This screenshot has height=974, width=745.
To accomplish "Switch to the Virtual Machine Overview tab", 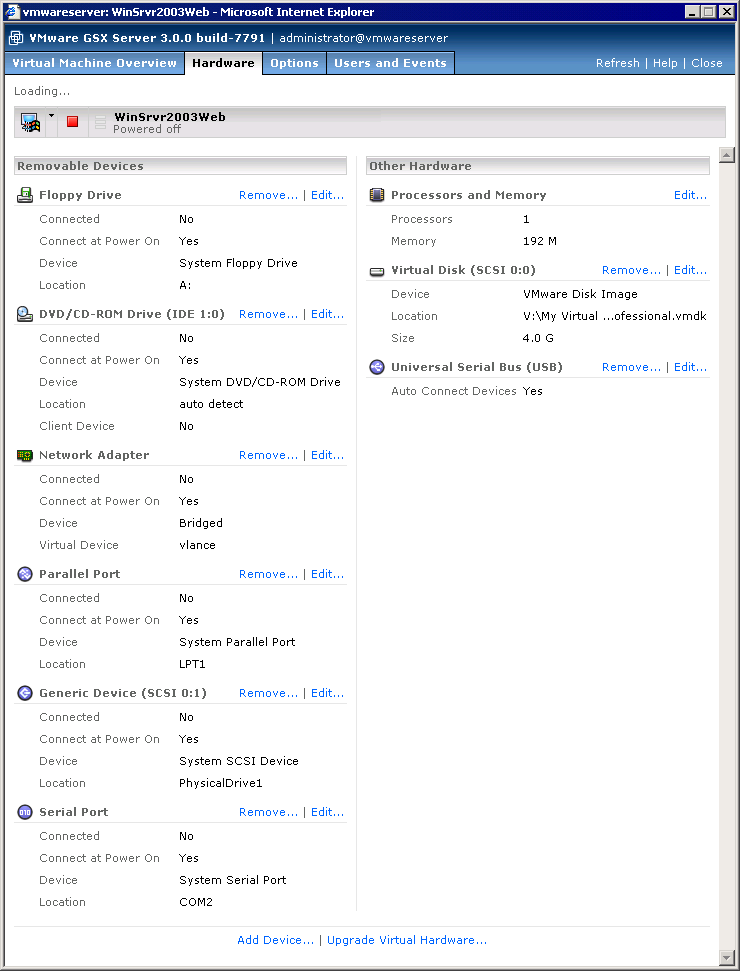I will [95, 63].
